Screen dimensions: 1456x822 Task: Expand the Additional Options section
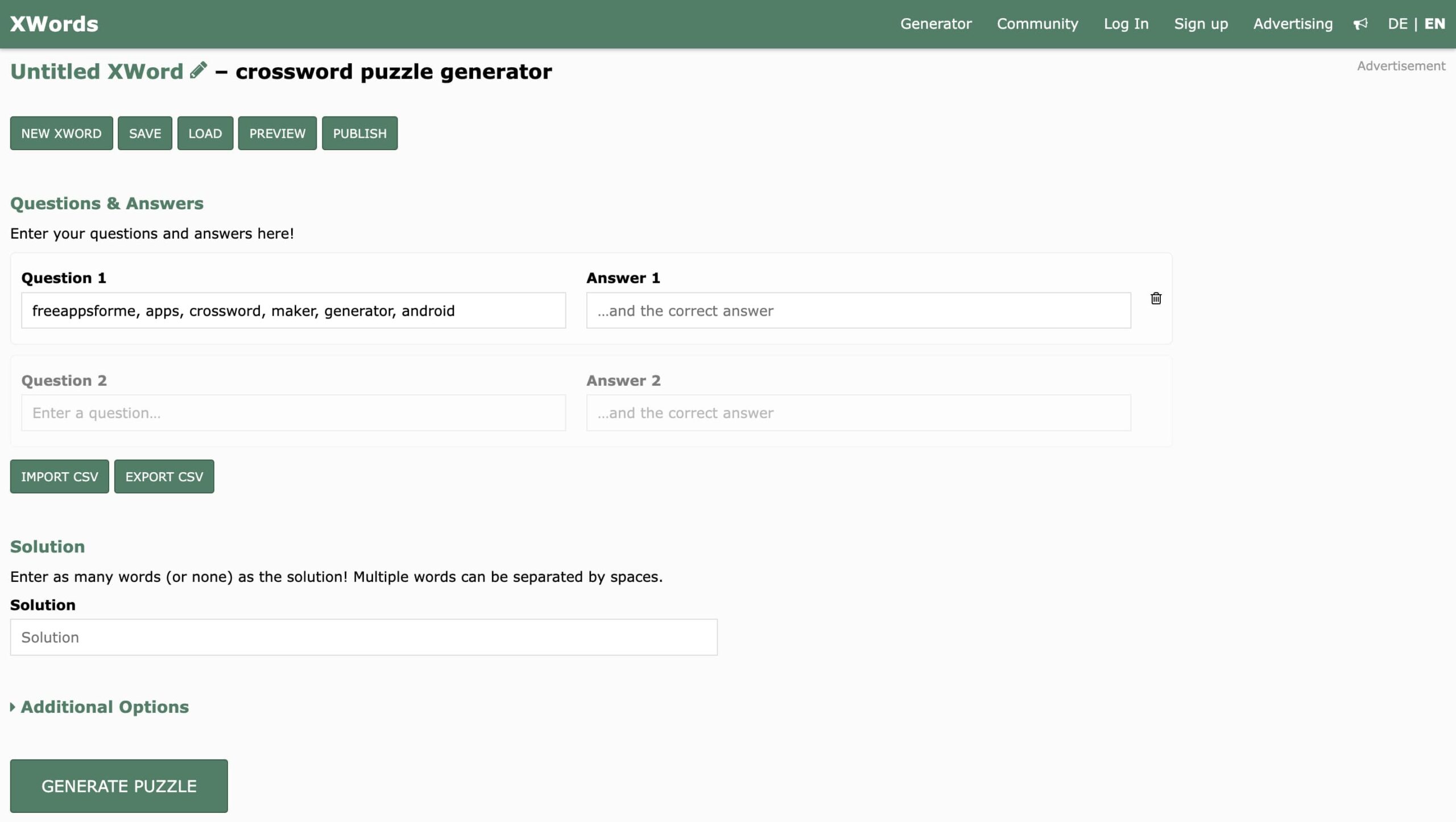100,707
